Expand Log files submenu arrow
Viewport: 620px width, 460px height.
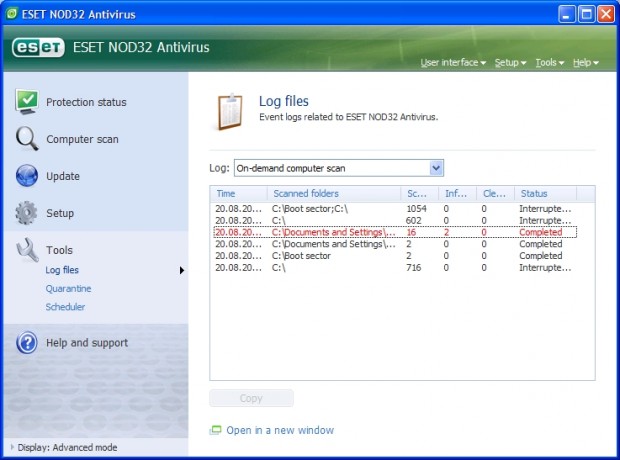(x=181, y=270)
